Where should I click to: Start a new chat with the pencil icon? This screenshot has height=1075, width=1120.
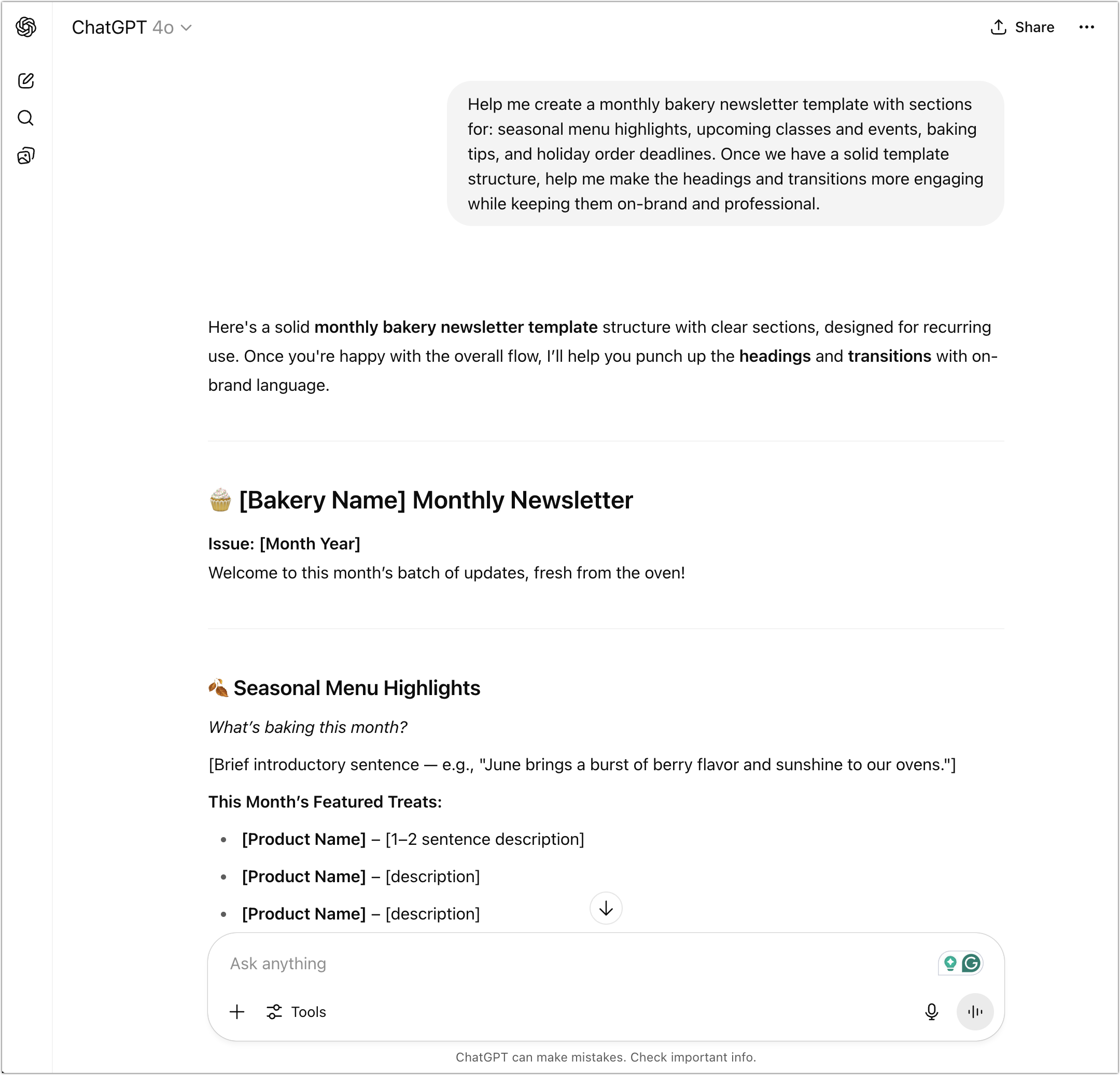coord(26,80)
